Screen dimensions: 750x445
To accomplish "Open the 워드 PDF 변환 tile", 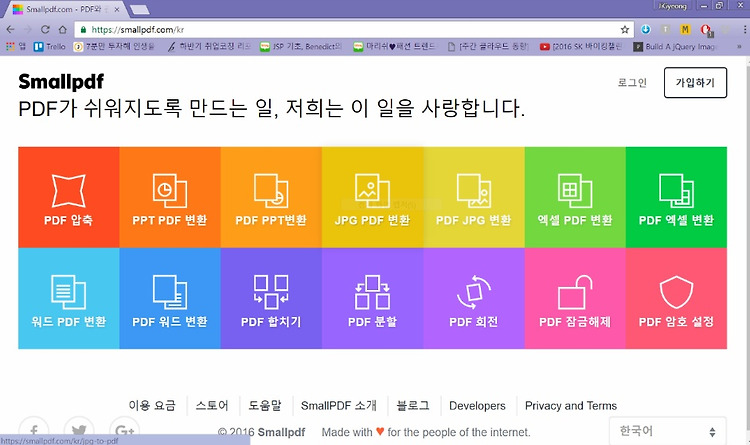I will [69, 298].
